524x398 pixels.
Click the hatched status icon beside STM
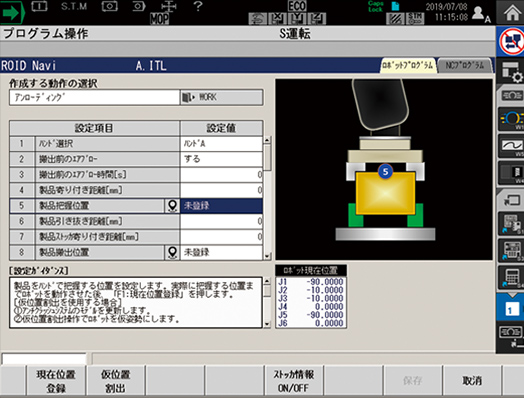(395, 19)
